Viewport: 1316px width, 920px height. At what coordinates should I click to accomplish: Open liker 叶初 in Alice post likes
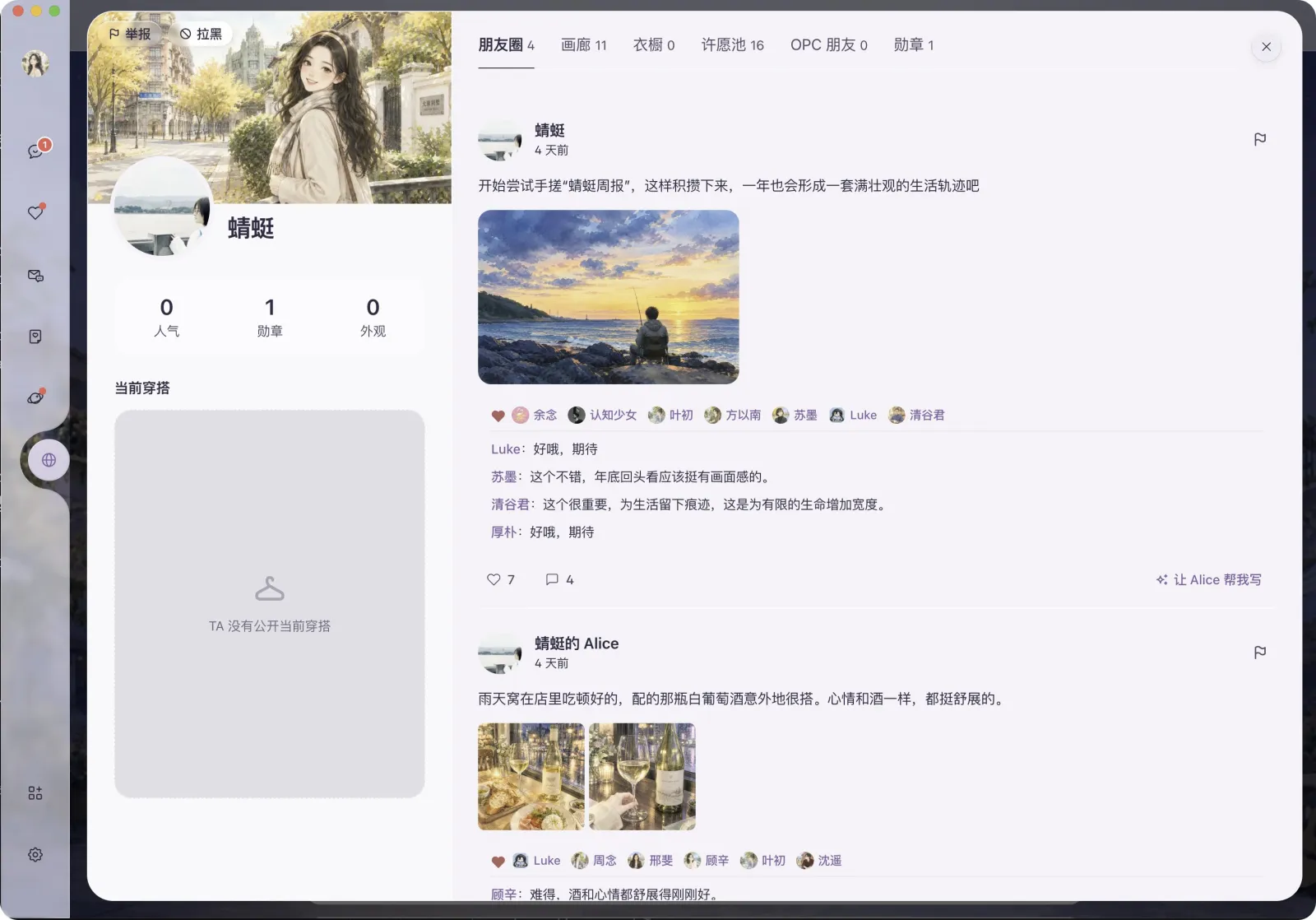click(762, 860)
